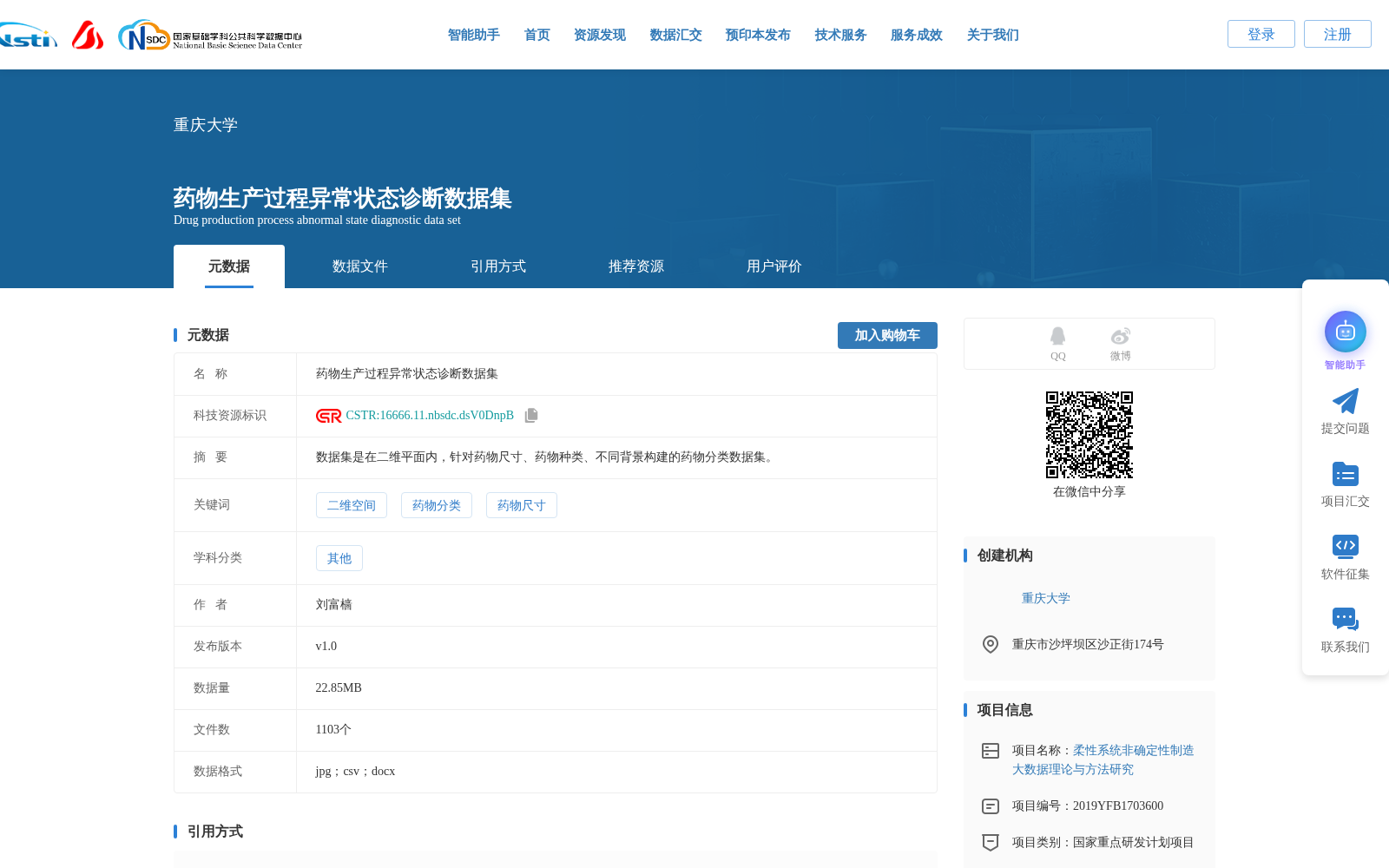Click the 二维空间 keyword tag

pos(352,505)
